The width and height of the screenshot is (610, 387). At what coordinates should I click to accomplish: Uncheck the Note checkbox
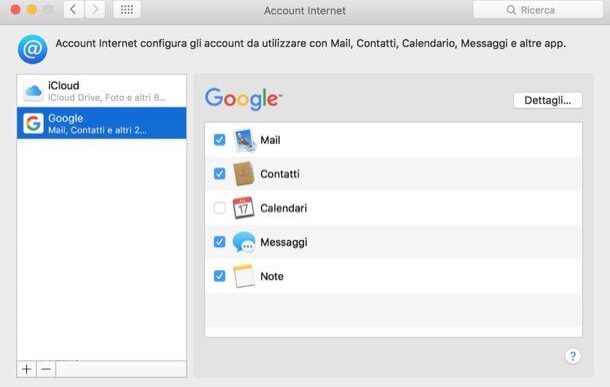pos(219,276)
